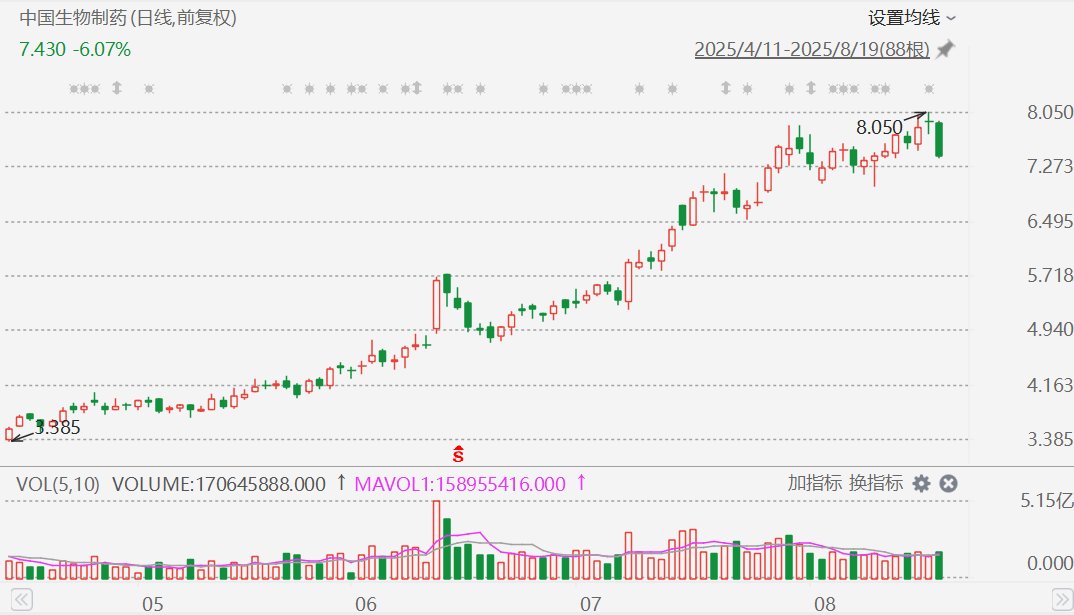Open the 设置均线 dropdown
1074x615 pixels.
point(912,18)
